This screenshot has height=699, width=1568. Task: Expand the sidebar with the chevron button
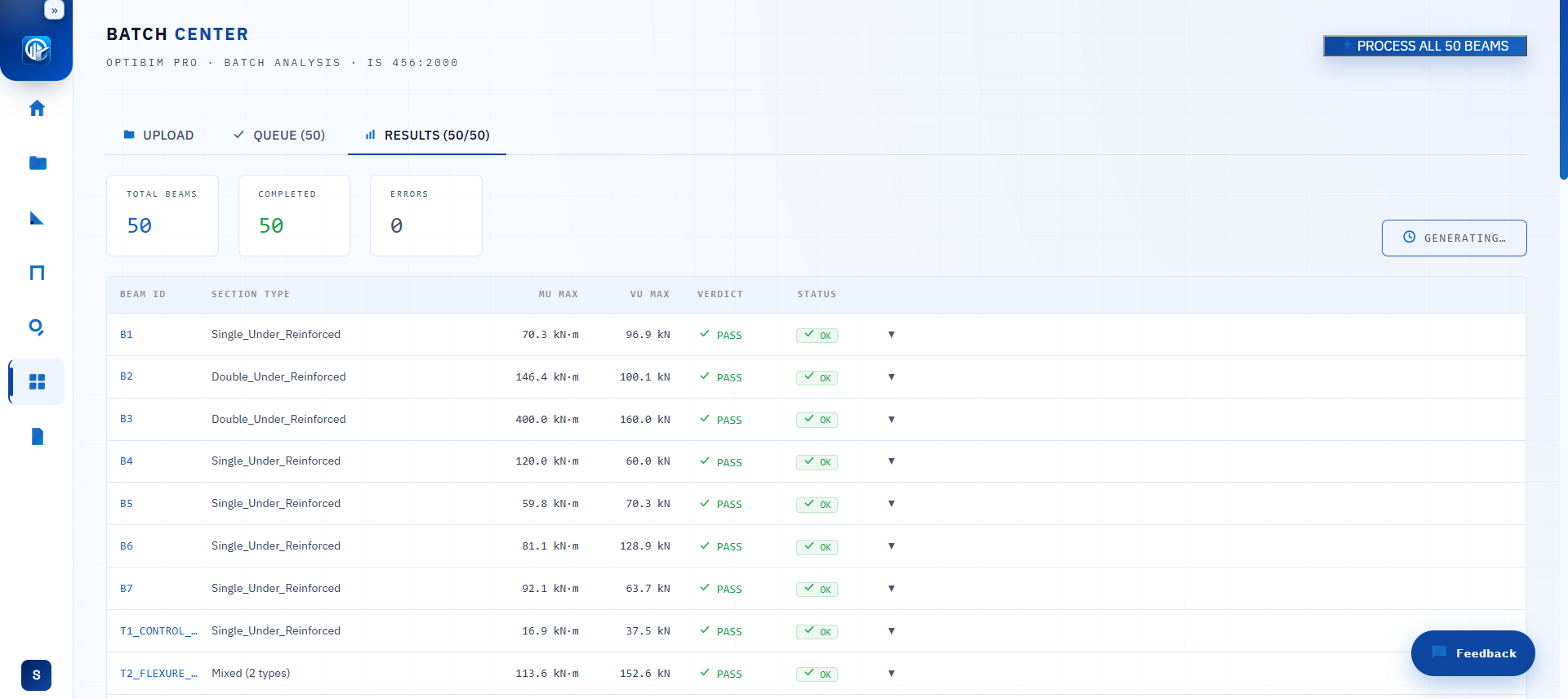[x=54, y=11]
